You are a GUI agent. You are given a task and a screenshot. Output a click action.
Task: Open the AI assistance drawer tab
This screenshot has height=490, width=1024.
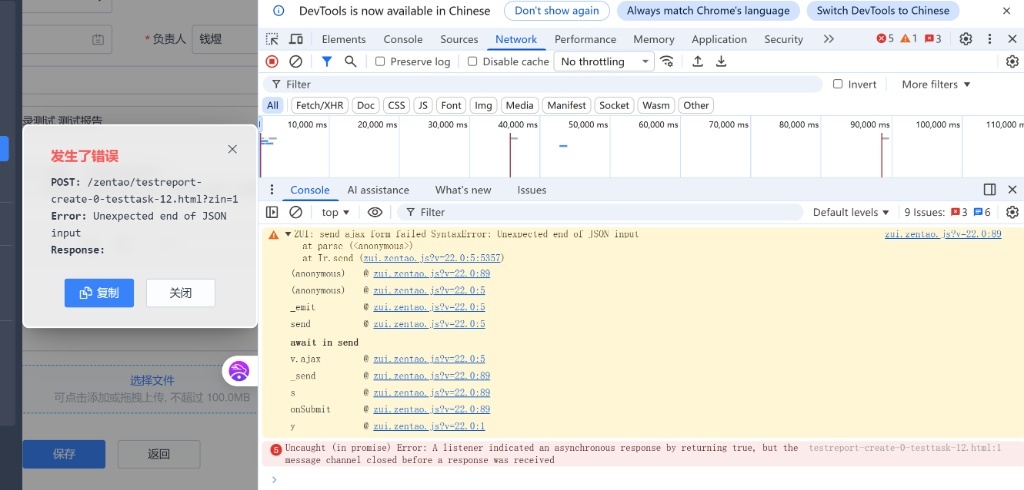click(378, 190)
